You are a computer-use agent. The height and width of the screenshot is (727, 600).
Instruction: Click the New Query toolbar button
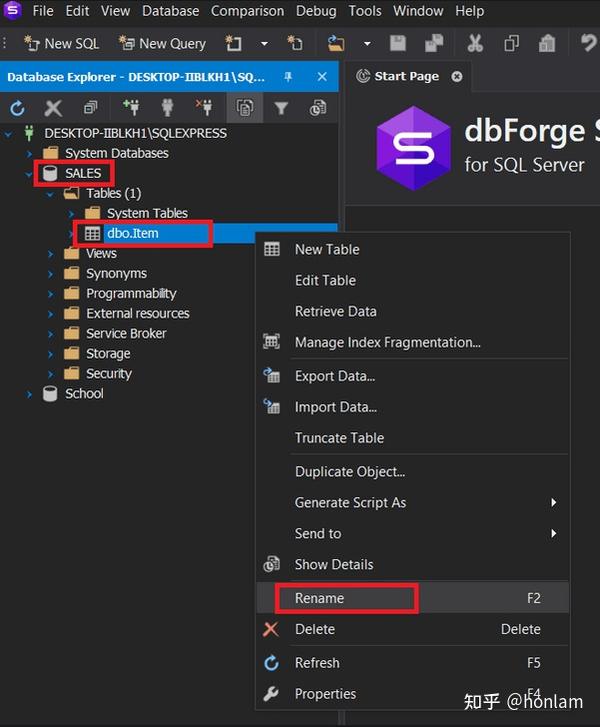(162, 44)
